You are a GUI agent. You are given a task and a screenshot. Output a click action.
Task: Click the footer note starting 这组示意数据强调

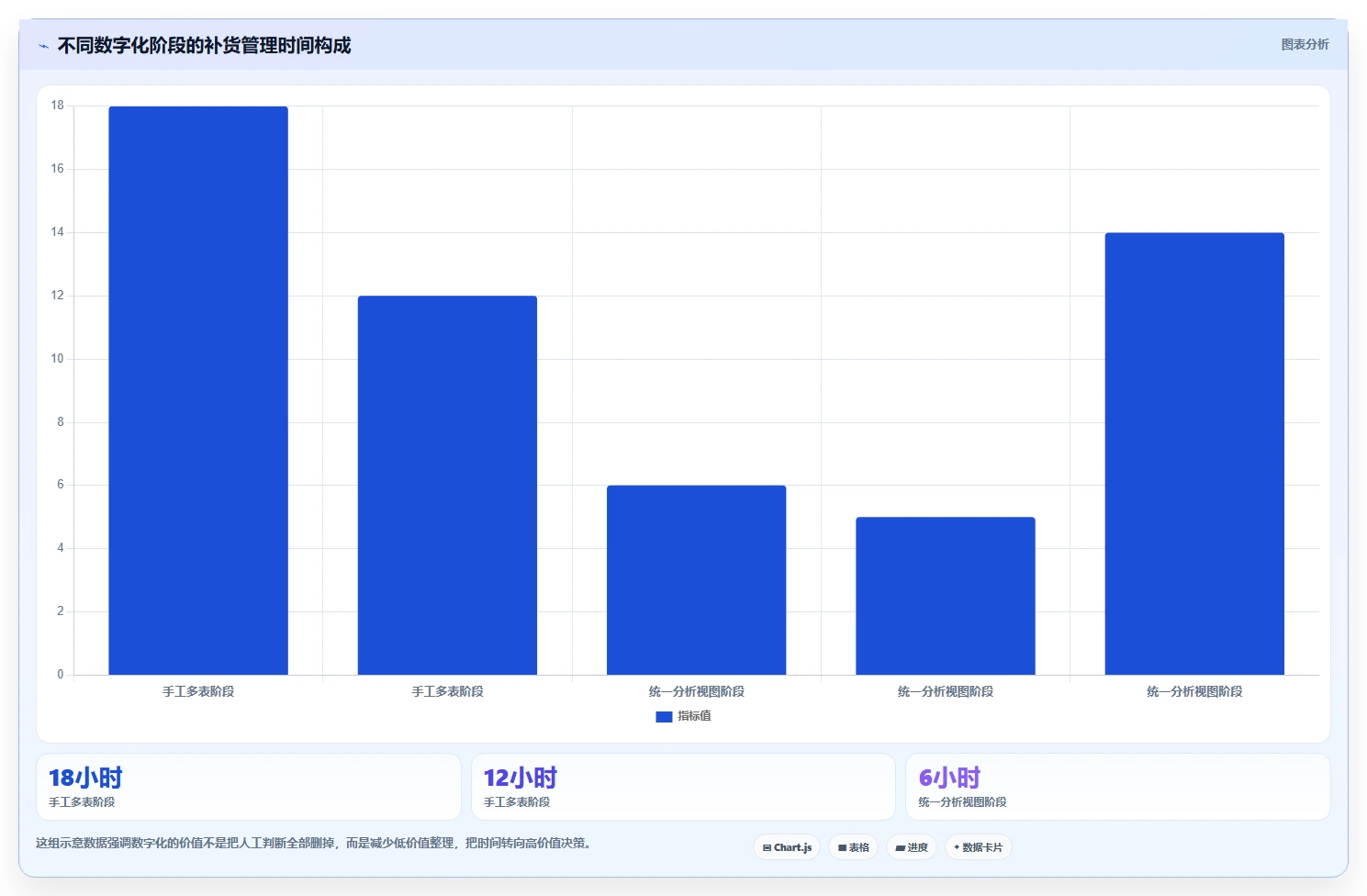[313, 843]
